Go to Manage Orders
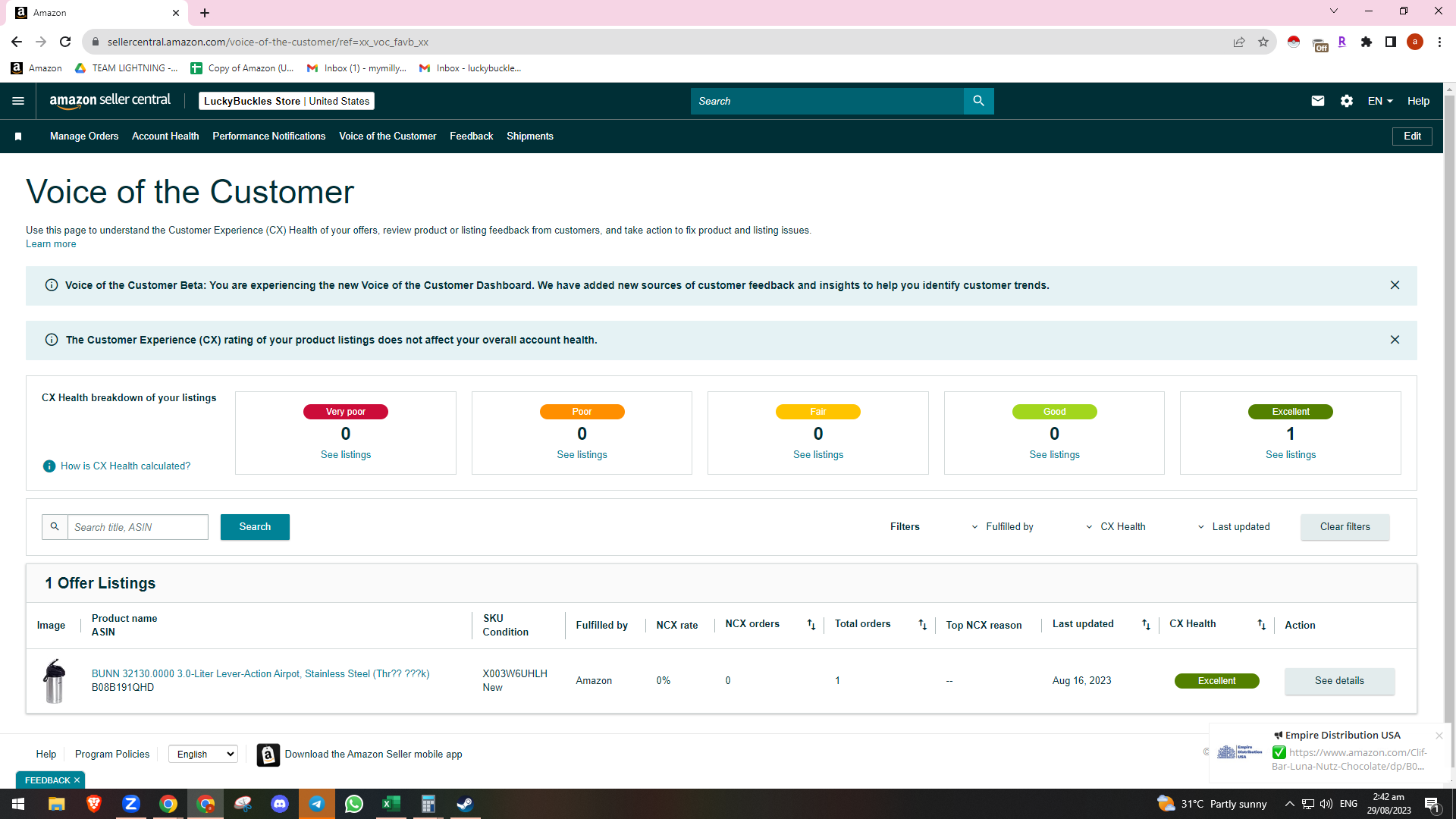The height and width of the screenshot is (819, 1456). [84, 136]
